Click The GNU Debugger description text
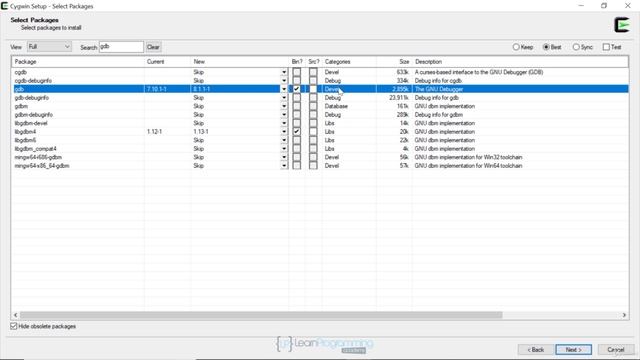The image size is (640, 360). click(439, 89)
